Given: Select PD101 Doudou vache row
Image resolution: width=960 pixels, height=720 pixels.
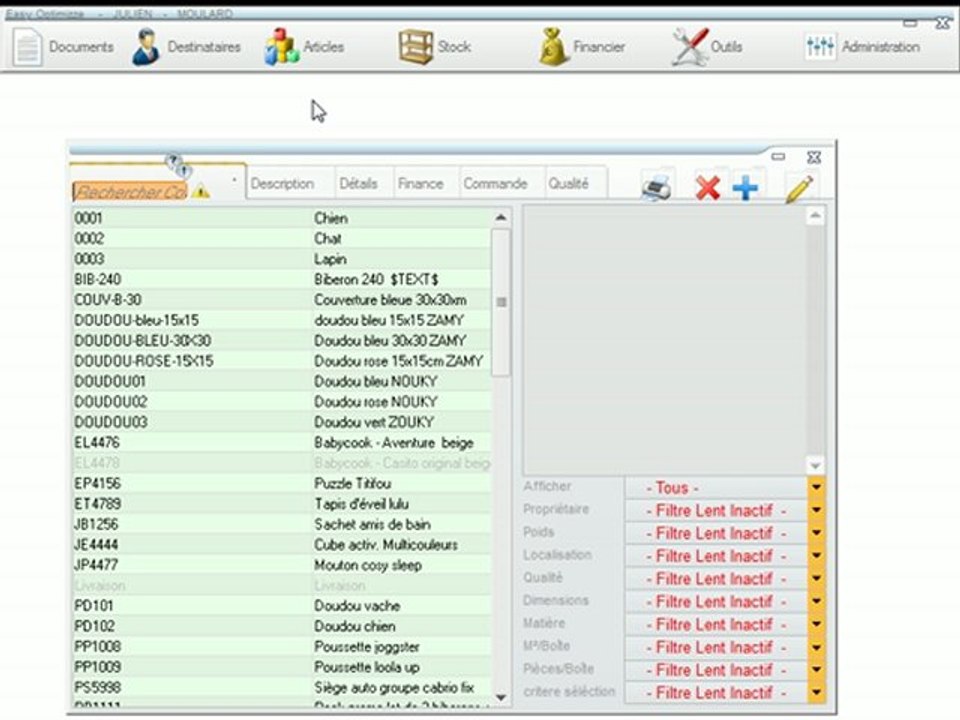Looking at the screenshot, I should tap(282, 606).
